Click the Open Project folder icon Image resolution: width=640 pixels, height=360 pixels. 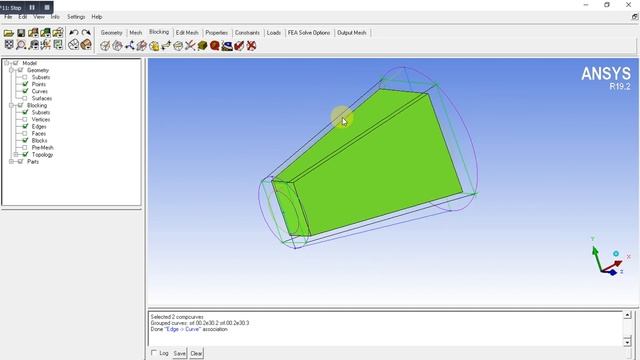coord(9,33)
